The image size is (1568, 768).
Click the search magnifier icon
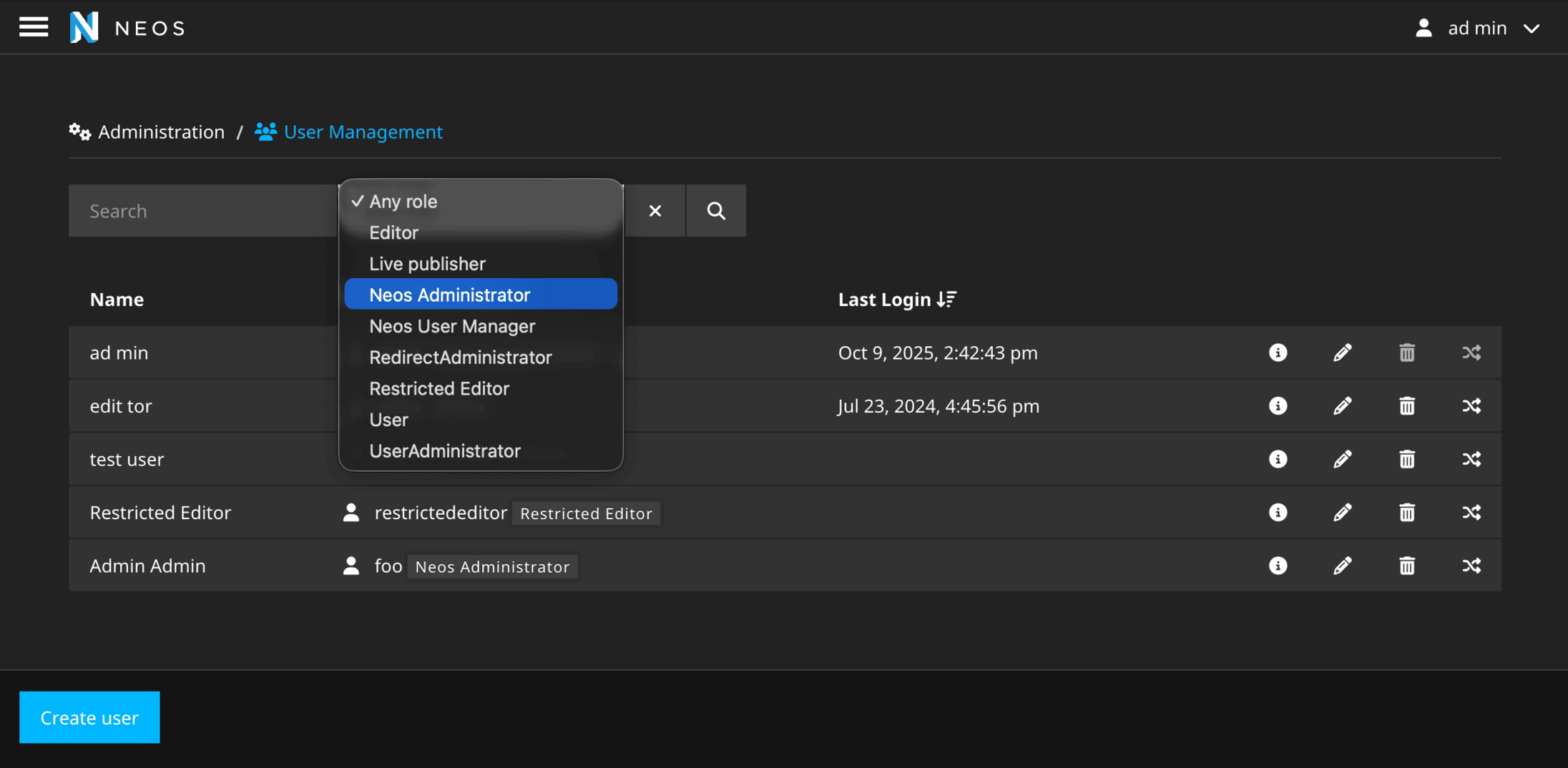[716, 211]
